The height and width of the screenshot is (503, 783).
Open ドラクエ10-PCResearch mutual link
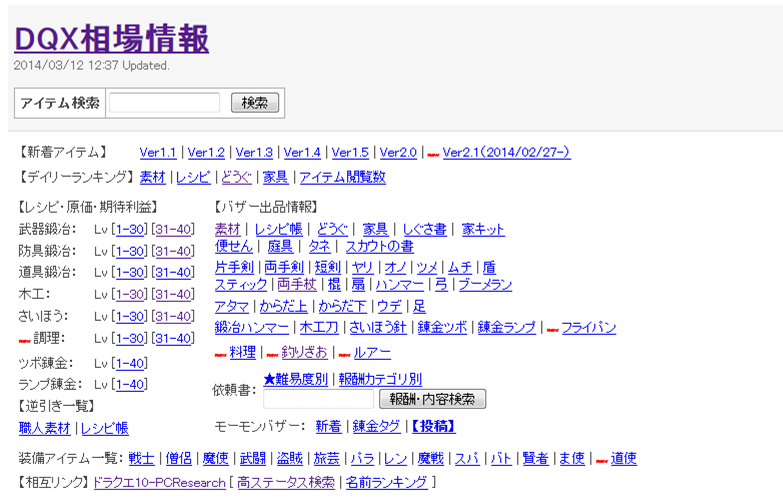[159, 483]
